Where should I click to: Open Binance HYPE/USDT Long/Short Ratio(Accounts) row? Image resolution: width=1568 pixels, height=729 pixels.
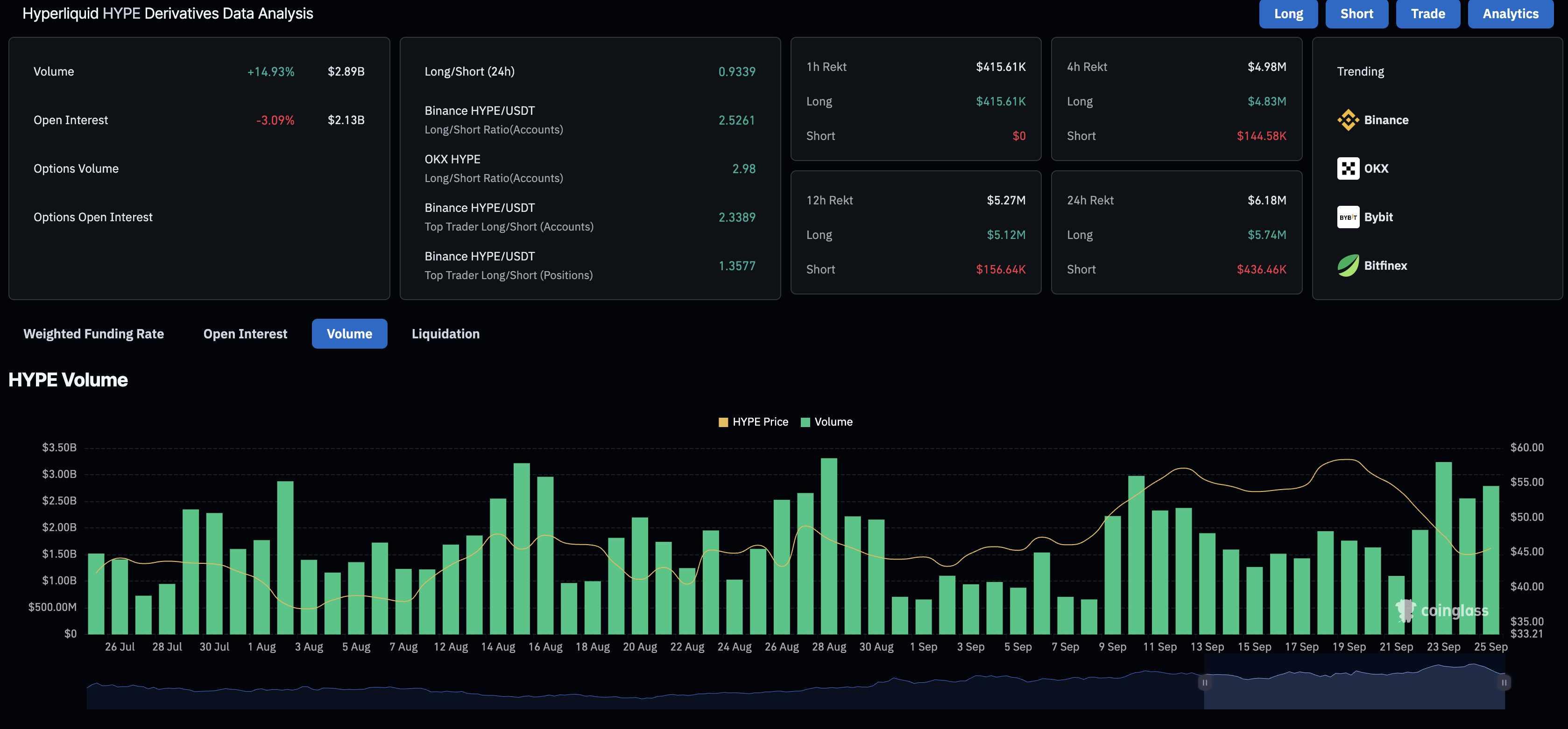coord(493,119)
